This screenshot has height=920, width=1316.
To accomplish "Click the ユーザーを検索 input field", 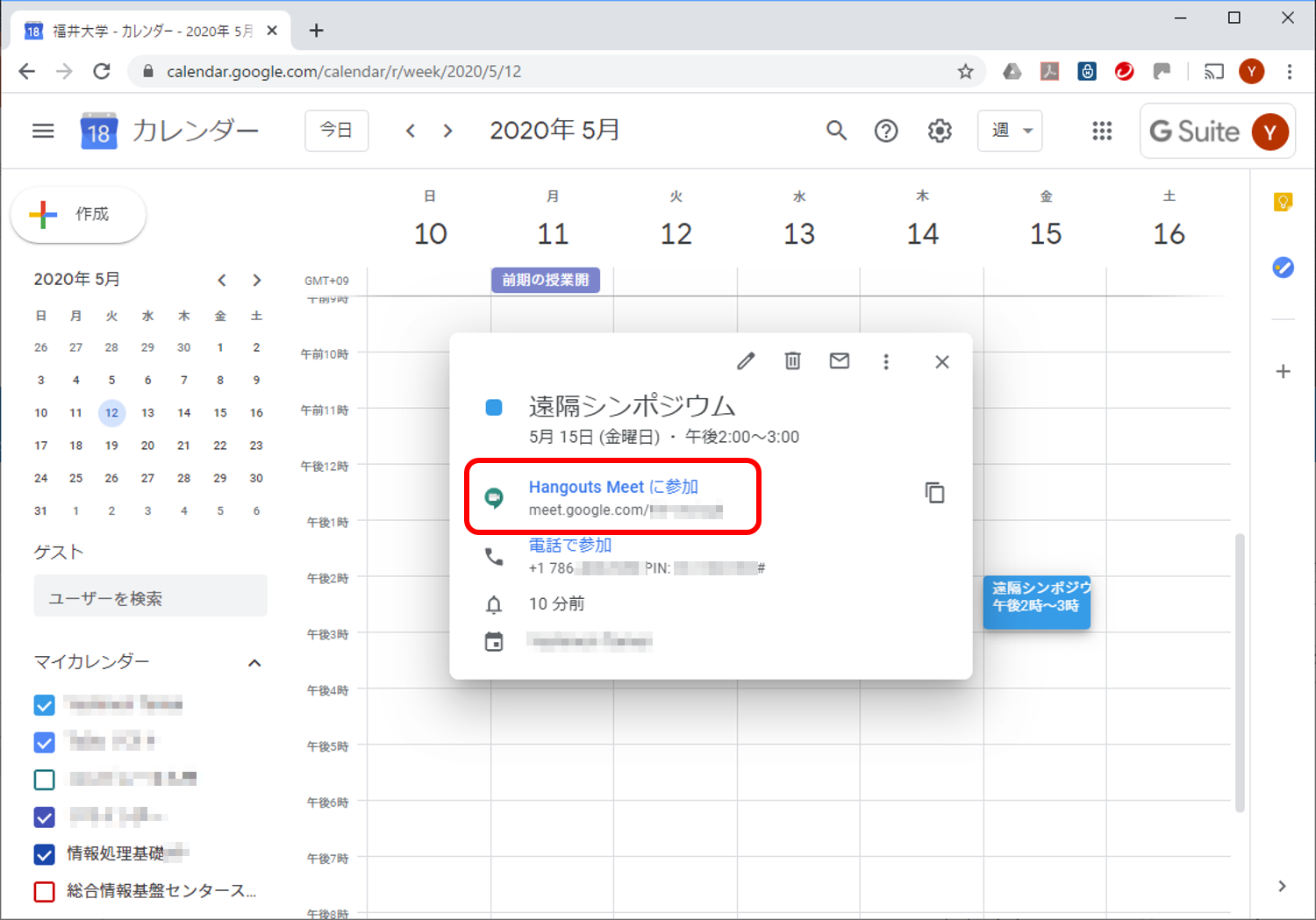I will 150,598.
